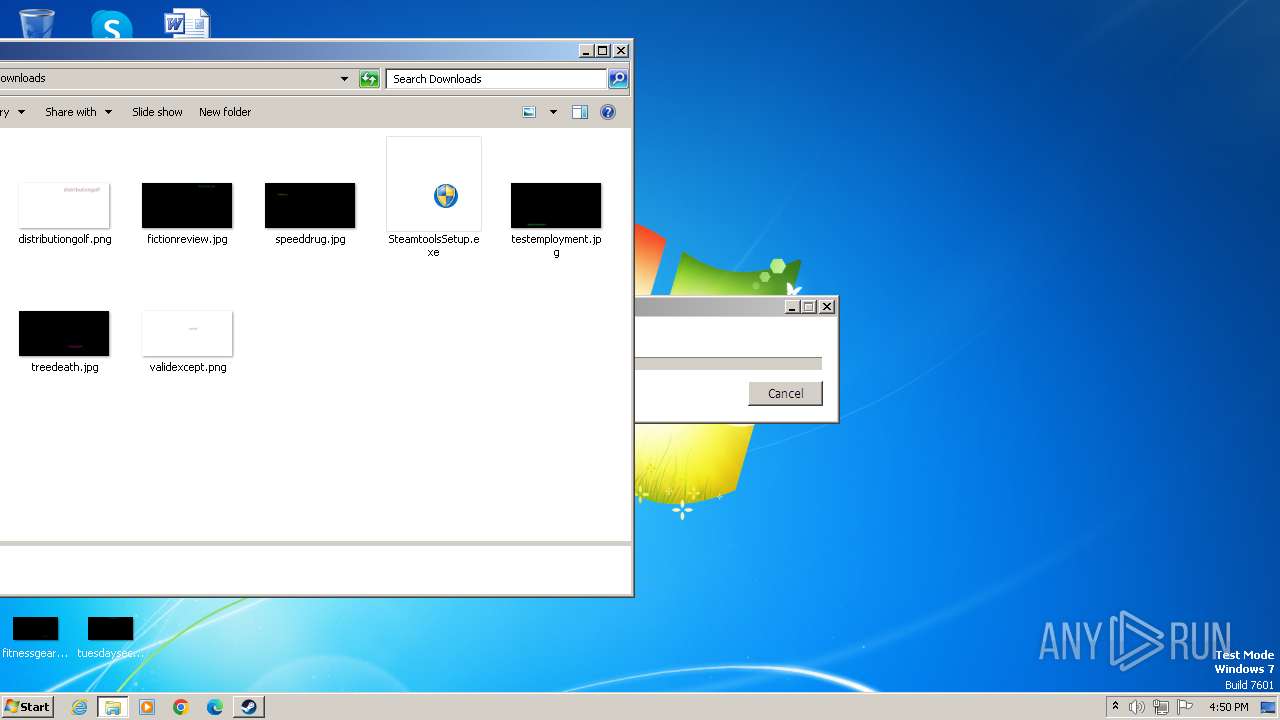Image resolution: width=1280 pixels, height=720 pixels.
Task: Open the Share with dropdown menu
Action: click(78, 112)
